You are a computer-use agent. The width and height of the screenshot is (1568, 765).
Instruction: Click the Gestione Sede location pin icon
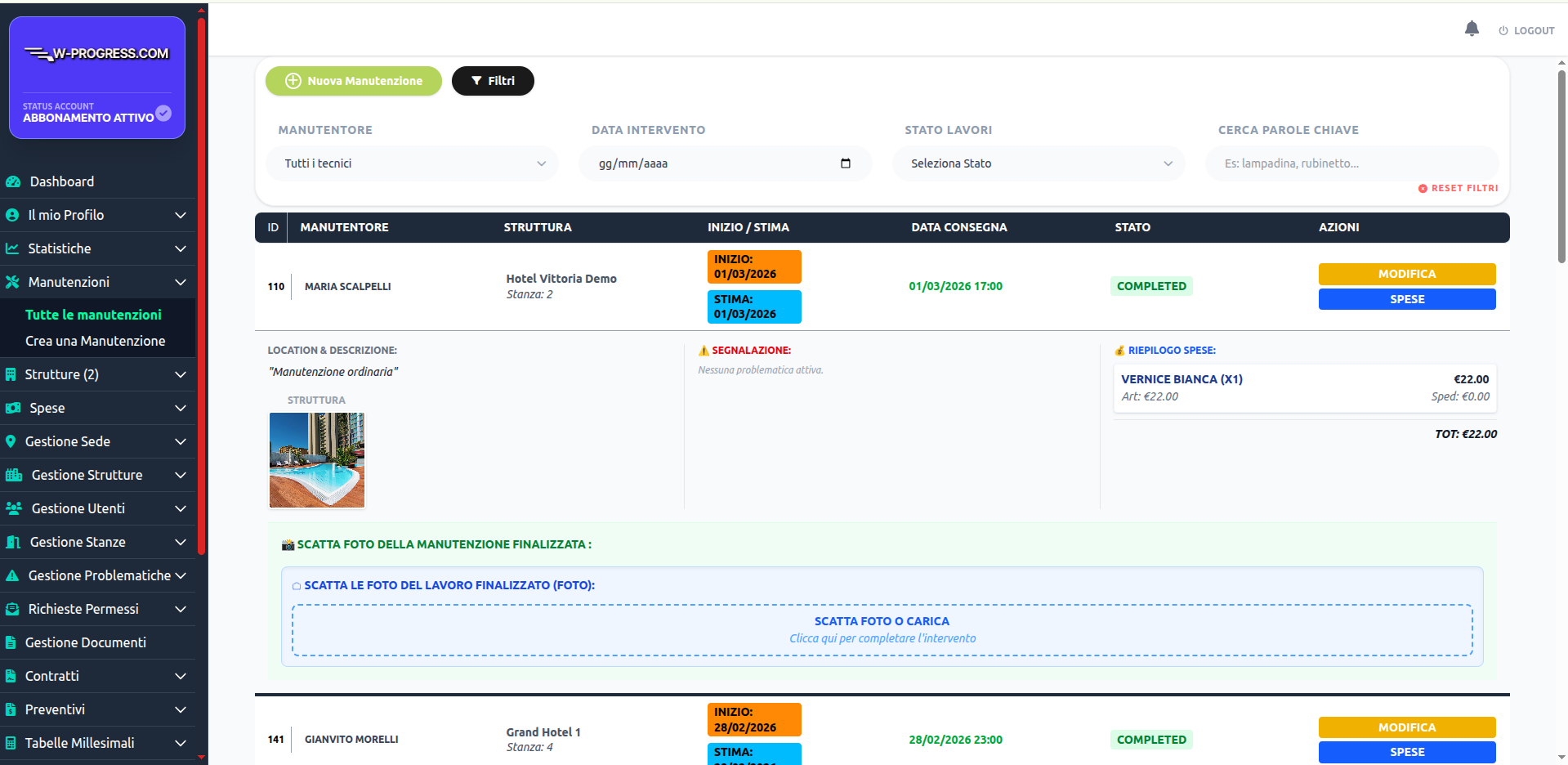11,441
